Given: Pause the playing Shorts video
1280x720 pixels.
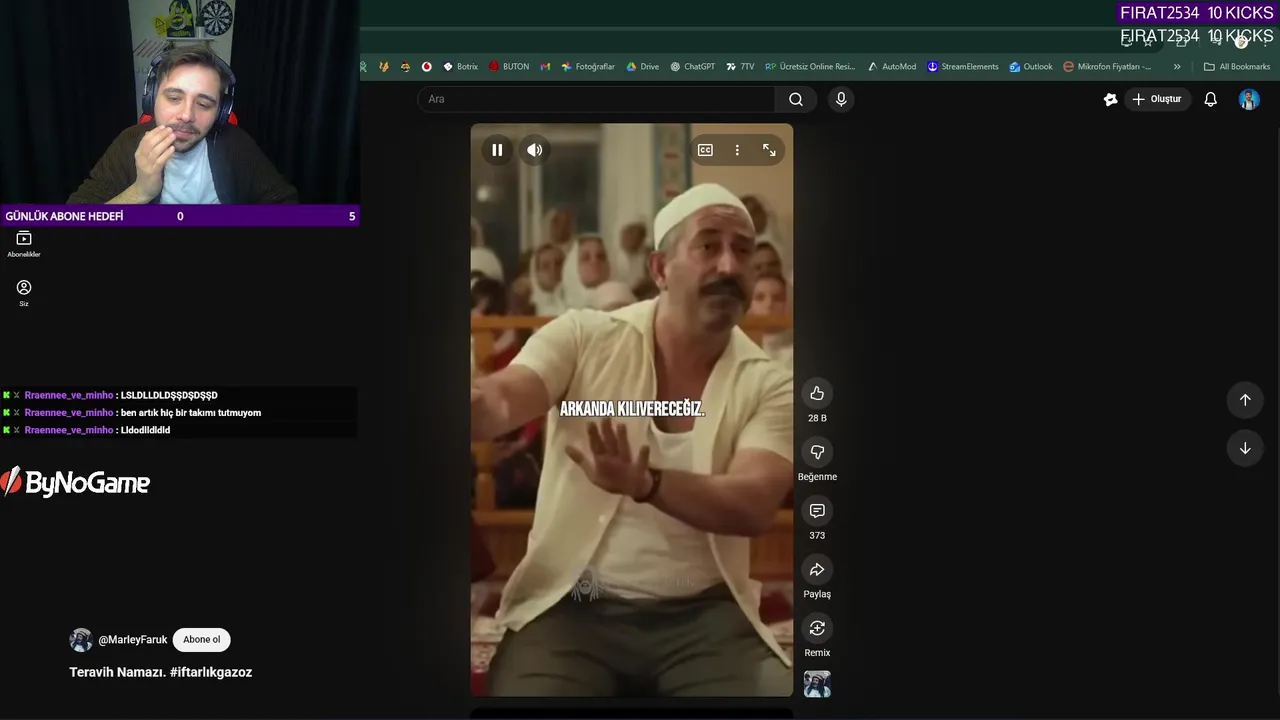Looking at the screenshot, I should point(497,150).
